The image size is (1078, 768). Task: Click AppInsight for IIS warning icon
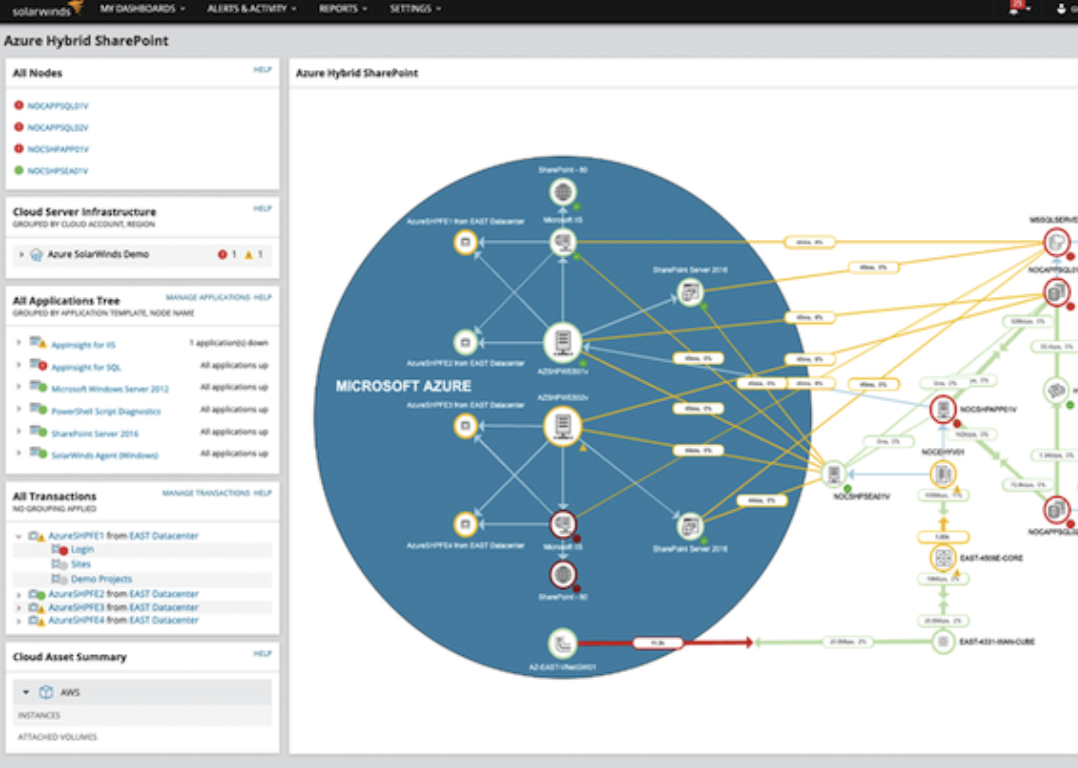point(38,342)
